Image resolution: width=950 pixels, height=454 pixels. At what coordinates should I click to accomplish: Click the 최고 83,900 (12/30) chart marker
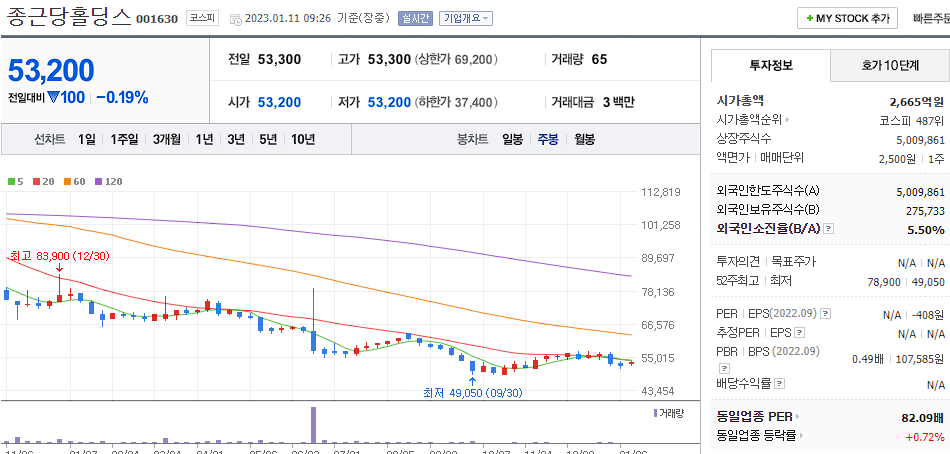(x=59, y=256)
